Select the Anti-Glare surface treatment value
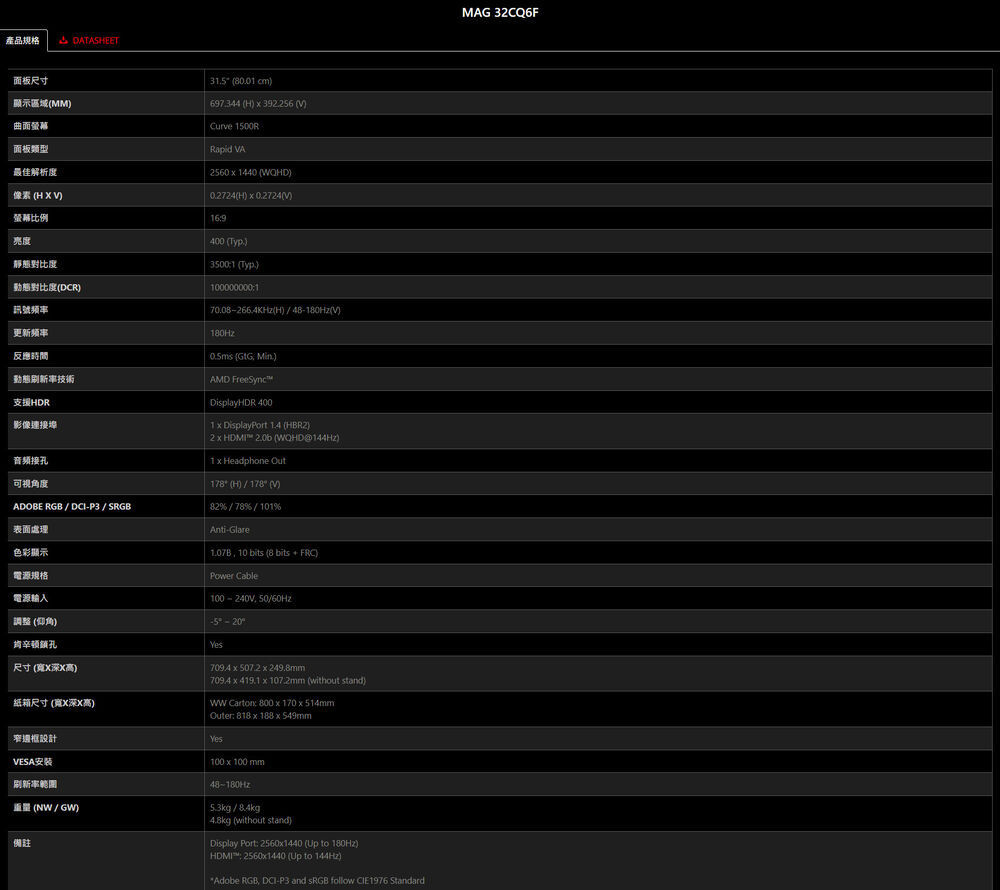This screenshot has width=1000, height=890. coord(230,530)
